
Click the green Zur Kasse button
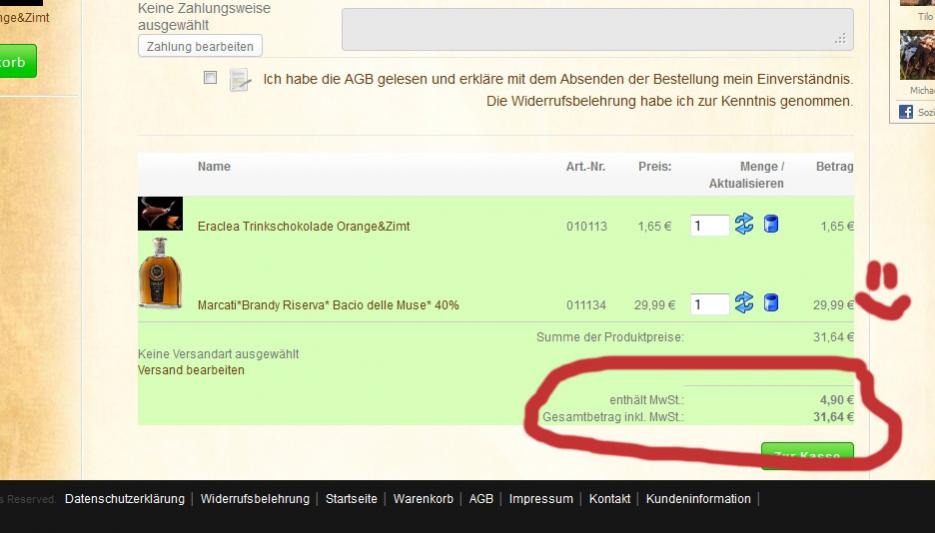(807, 455)
